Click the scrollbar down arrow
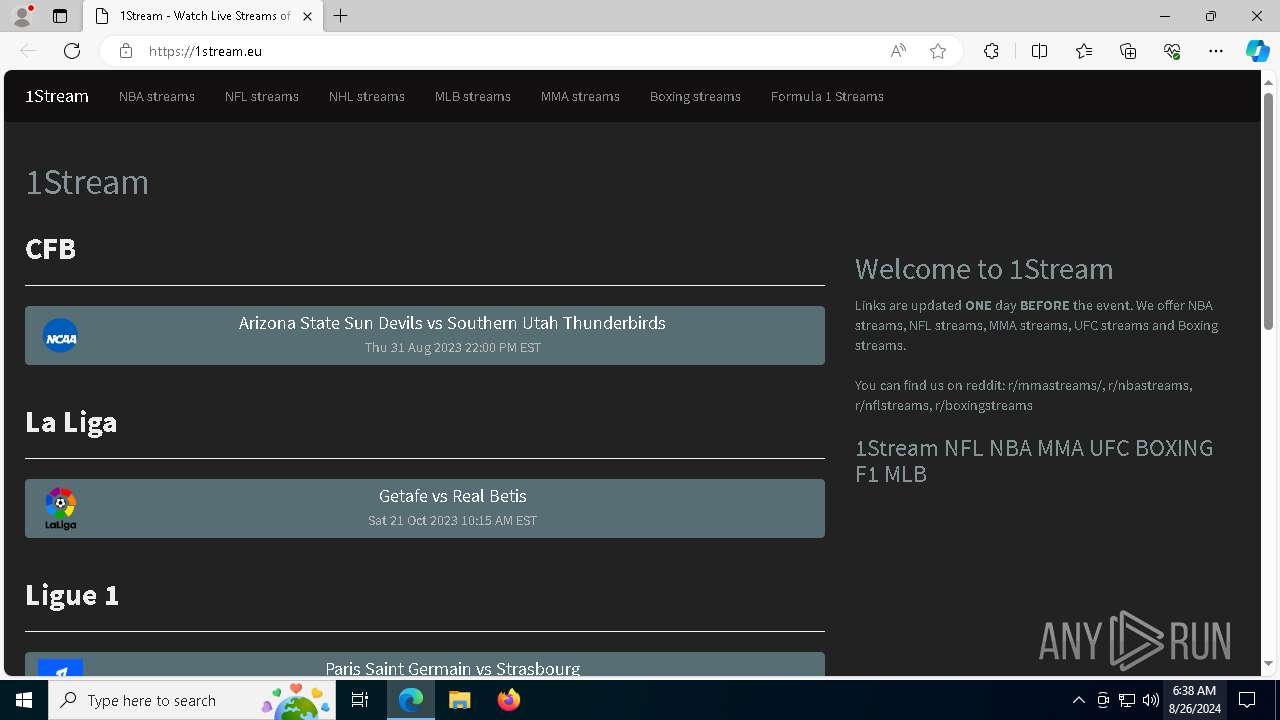The image size is (1280, 720). point(1269,663)
